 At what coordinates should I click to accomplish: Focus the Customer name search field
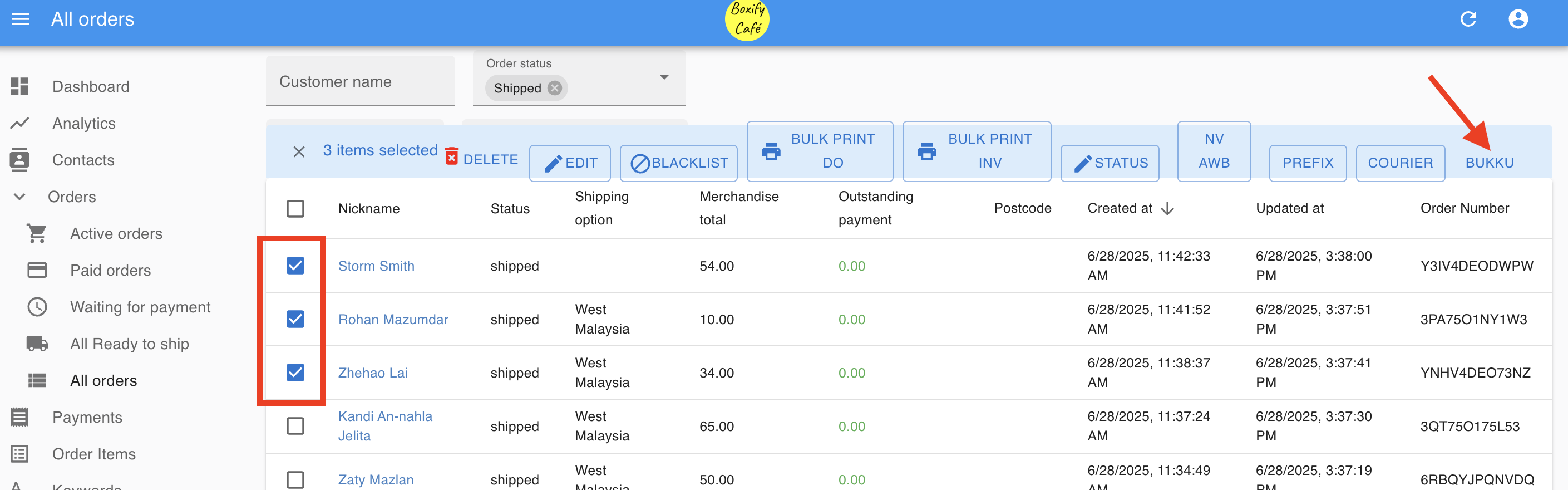[360, 82]
